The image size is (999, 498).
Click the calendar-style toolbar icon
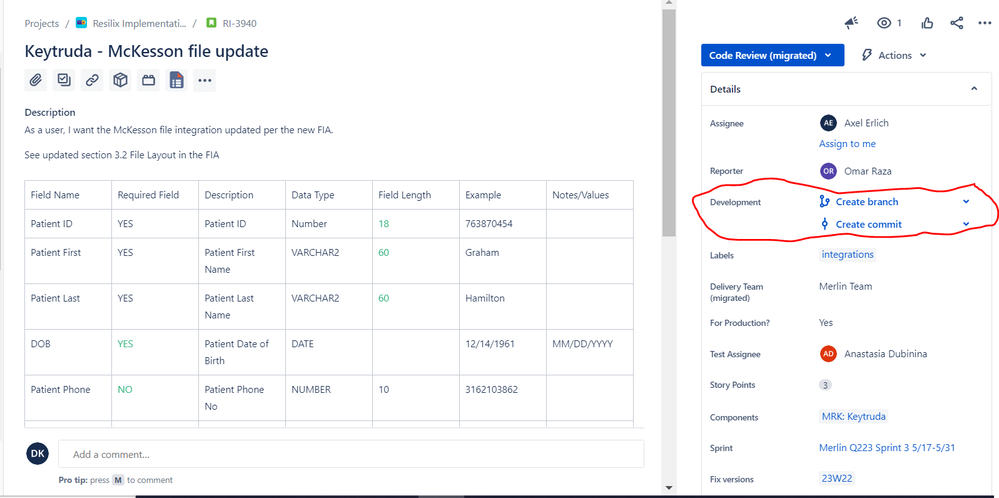coord(148,80)
